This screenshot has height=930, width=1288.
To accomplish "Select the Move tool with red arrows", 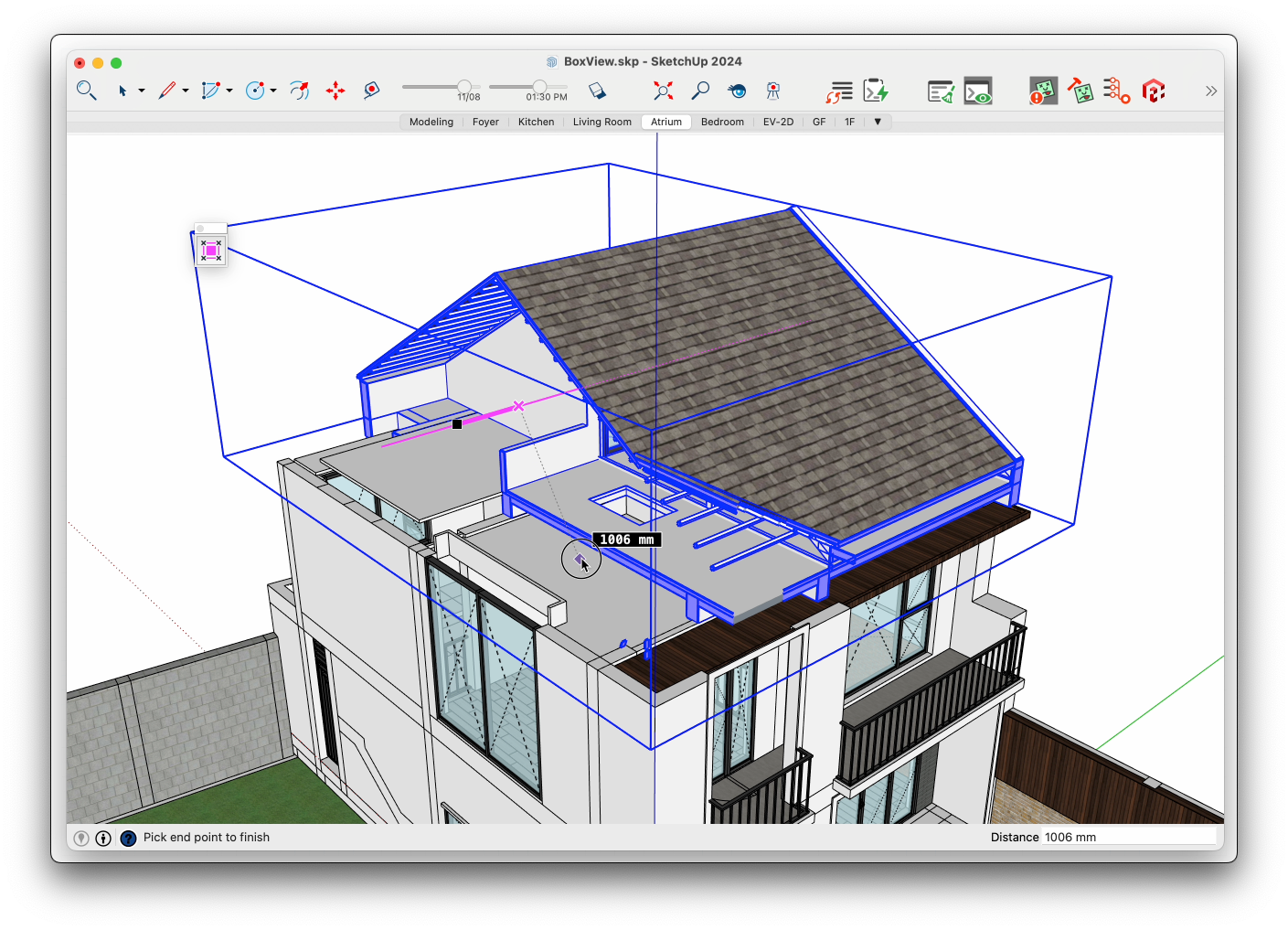I will (x=335, y=91).
